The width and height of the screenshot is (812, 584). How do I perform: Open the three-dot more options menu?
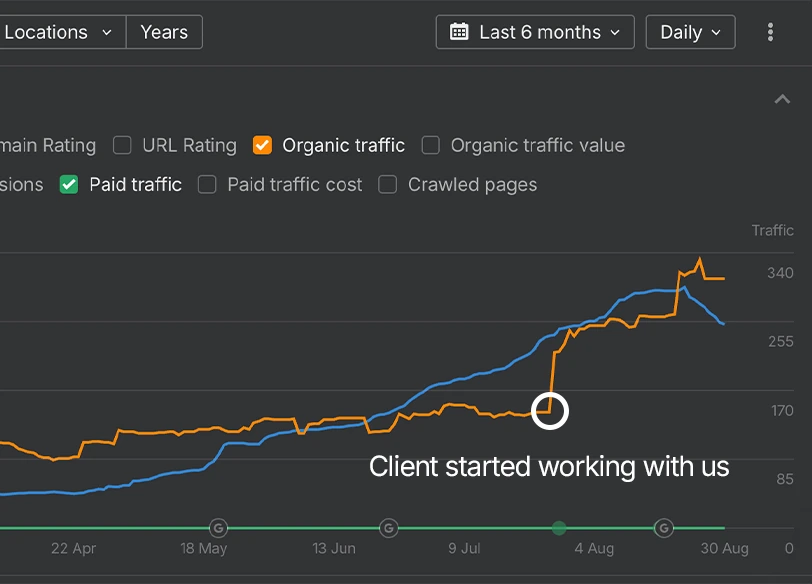tap(770, 32)
